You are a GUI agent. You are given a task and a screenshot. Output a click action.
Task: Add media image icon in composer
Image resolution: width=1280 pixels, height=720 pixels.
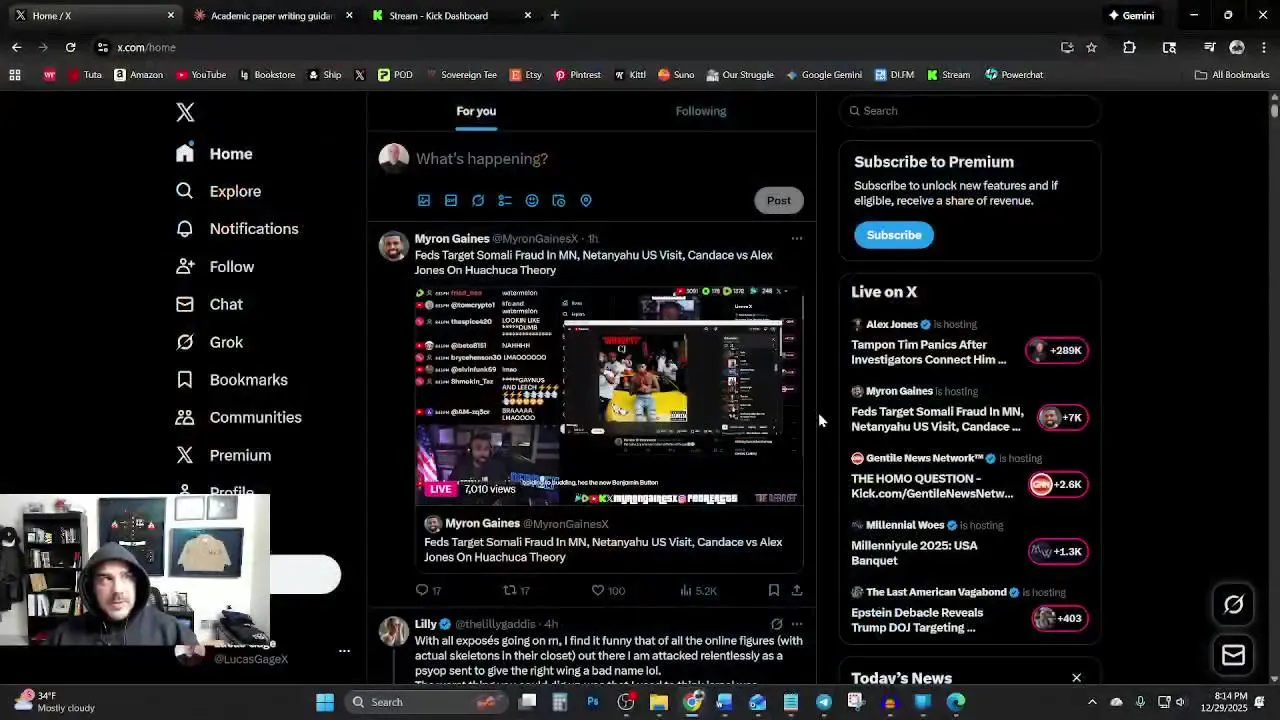[424, 200]
